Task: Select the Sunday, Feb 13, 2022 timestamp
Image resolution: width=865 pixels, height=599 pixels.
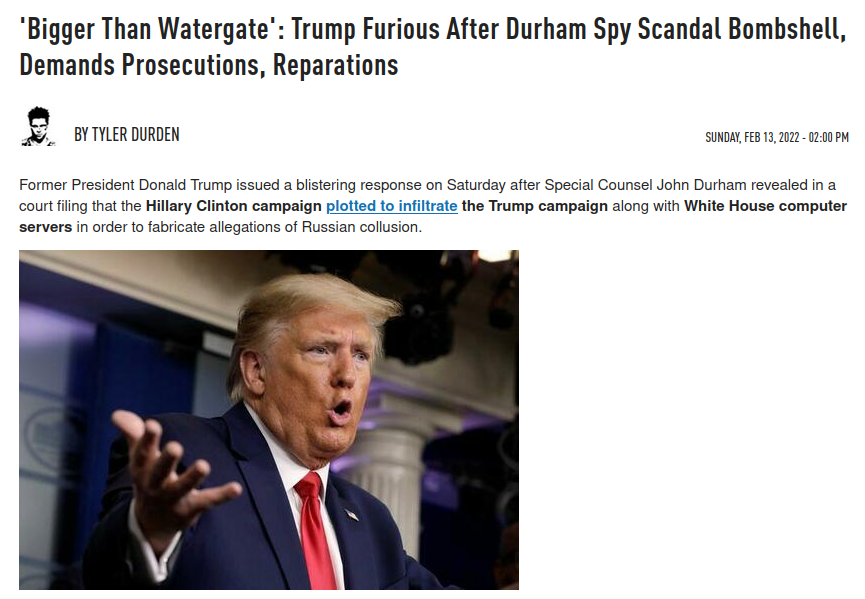Action: 777,137
